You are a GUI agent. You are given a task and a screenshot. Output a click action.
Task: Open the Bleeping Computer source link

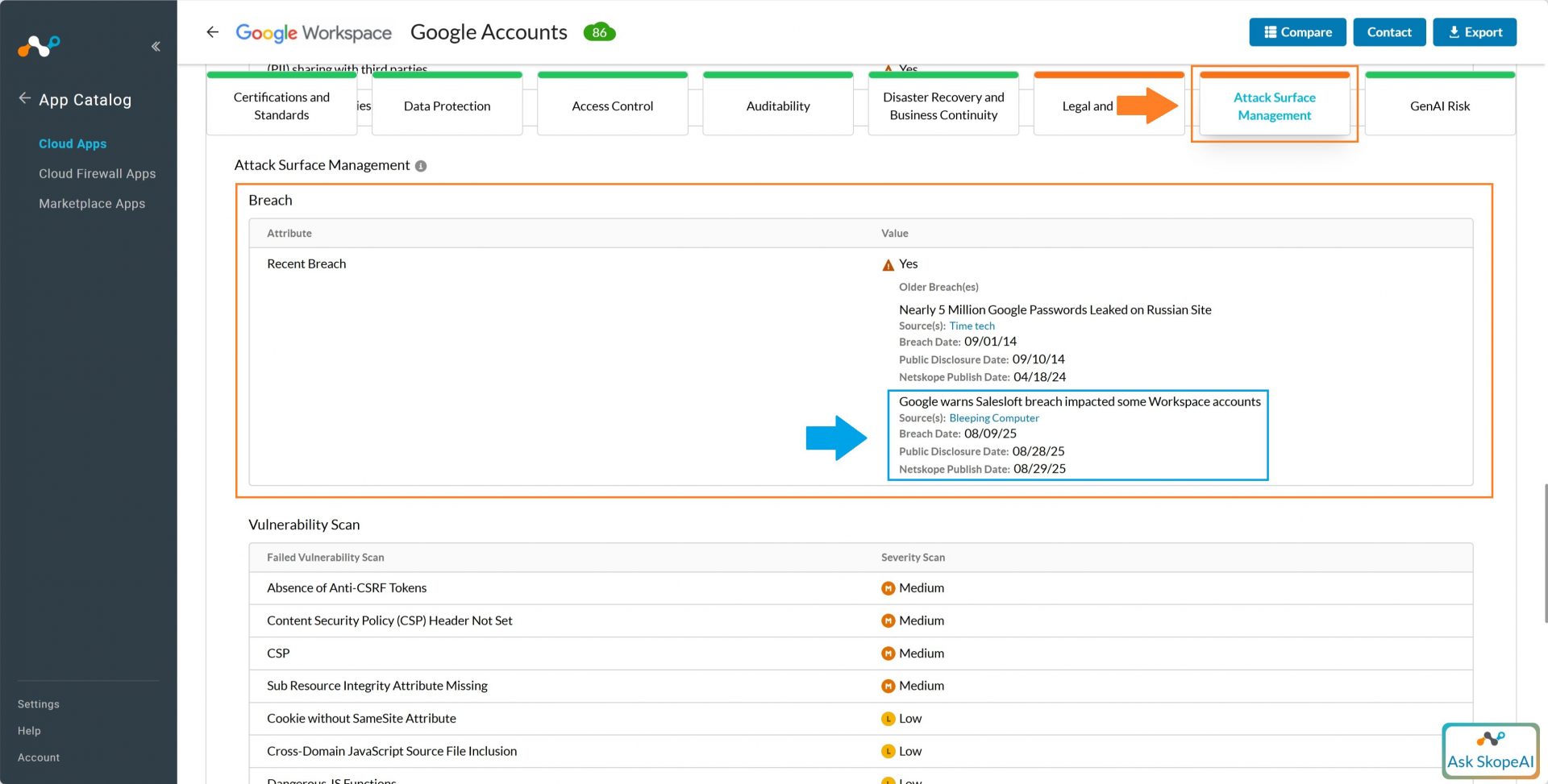coord(993,418)
